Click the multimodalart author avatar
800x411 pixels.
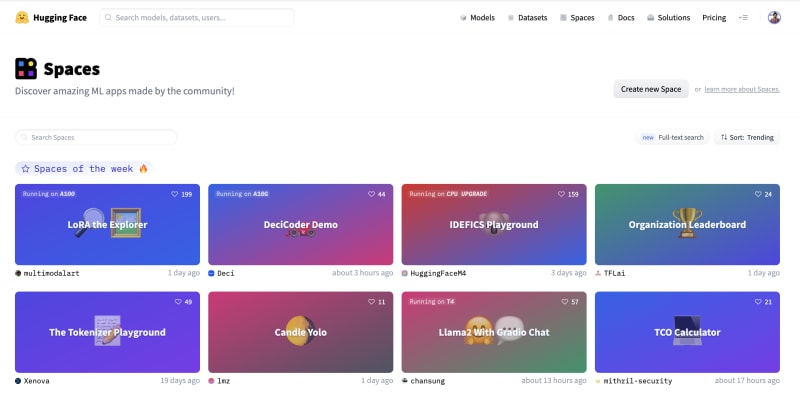[x=18, y=273]
